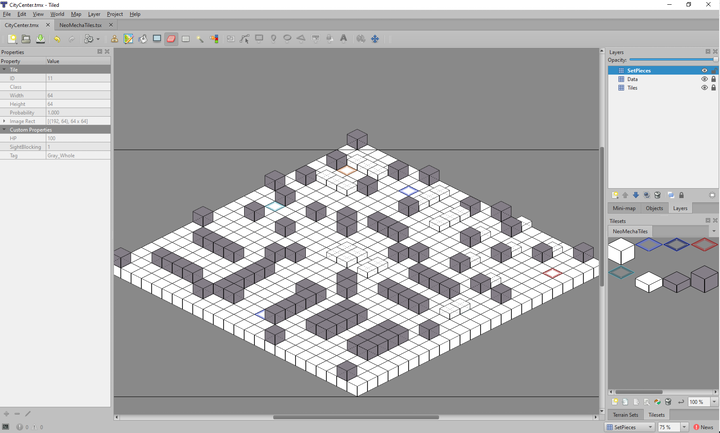This screenshot has height=433, width=720.
Task: Select the Insert Text tool
Action: [x=344, y=39]
